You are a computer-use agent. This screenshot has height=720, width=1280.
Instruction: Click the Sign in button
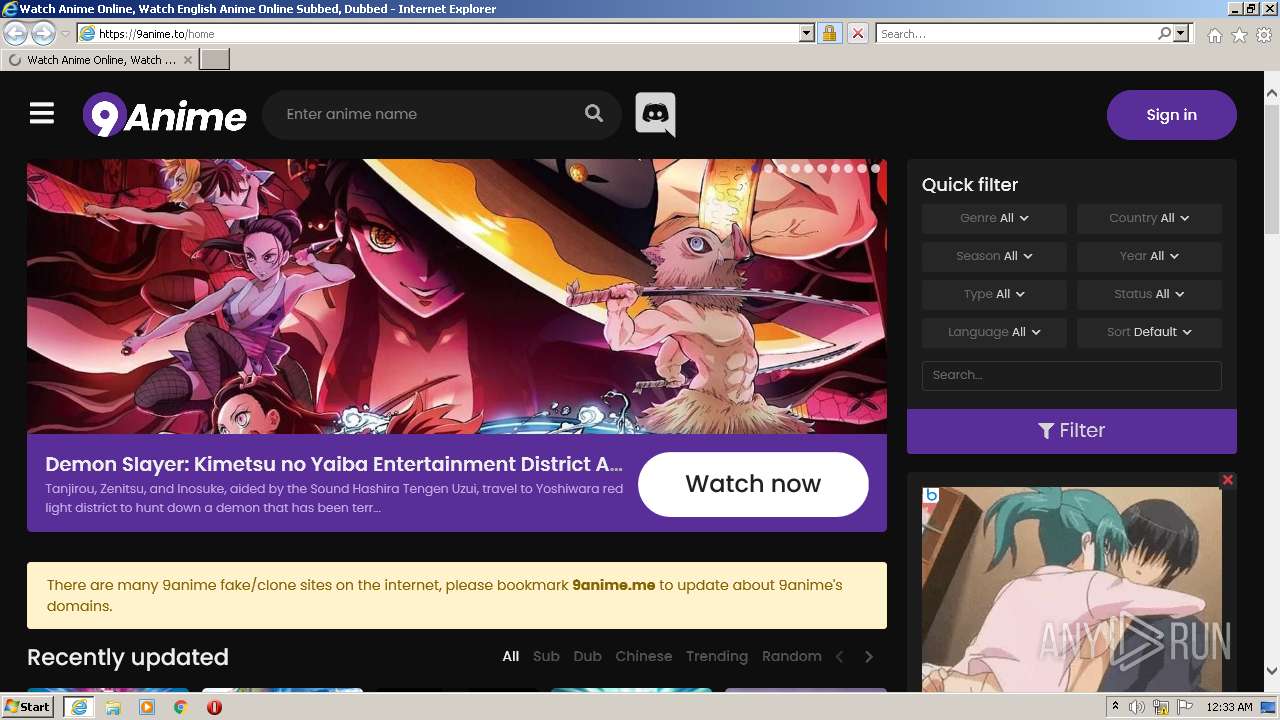point(1171,115)
